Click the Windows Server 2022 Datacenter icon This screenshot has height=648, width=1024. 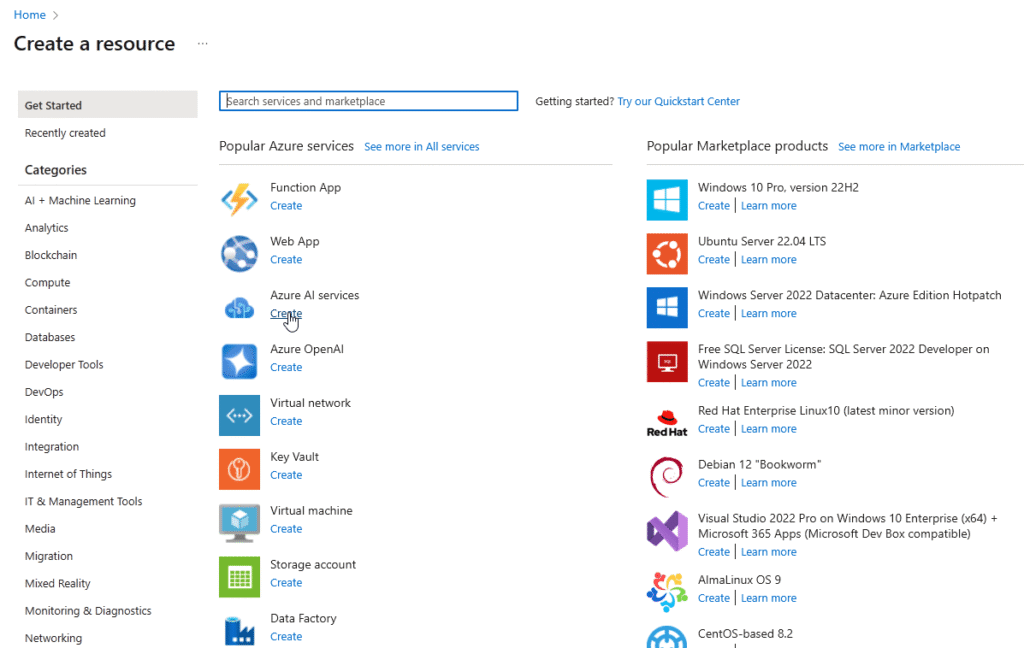667,308
